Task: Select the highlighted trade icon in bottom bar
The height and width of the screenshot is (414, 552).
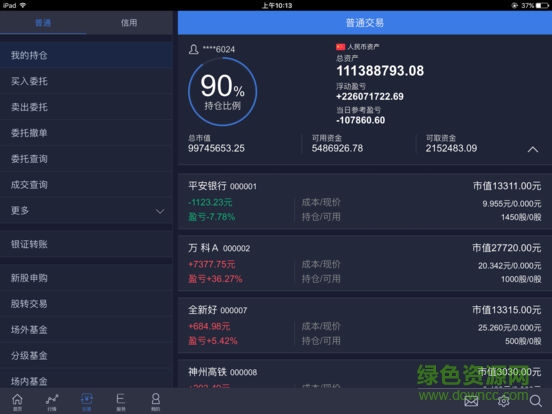Action: tap(87, 402)
